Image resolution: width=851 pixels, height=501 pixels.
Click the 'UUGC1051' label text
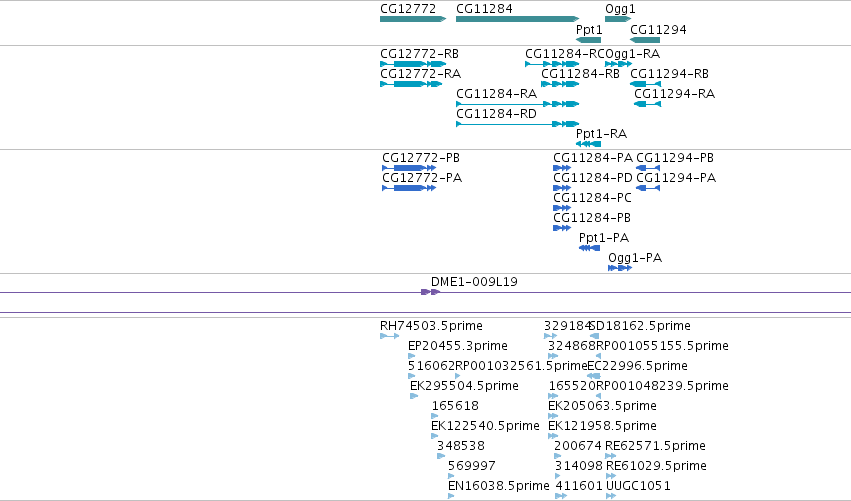click(x=638, y=486)
